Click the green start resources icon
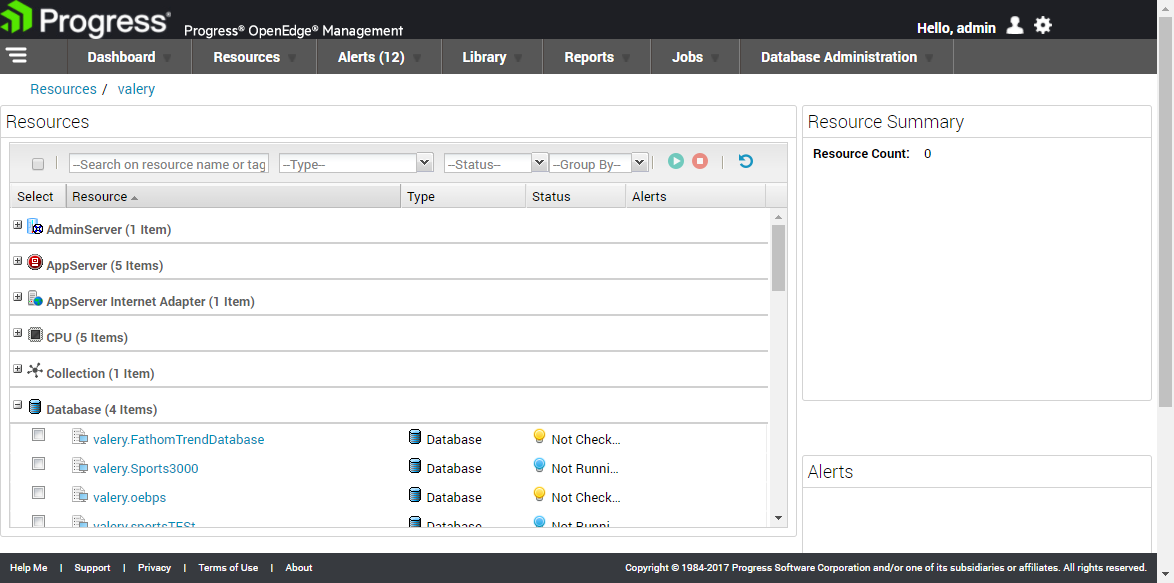 tap(676, 161)
